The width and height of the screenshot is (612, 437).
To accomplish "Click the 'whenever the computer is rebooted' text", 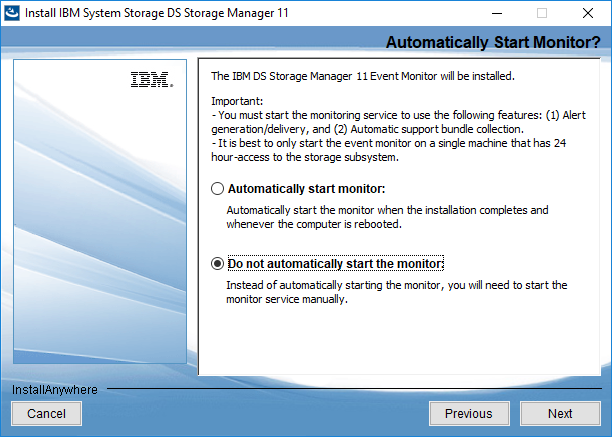I will coord(314,224).
